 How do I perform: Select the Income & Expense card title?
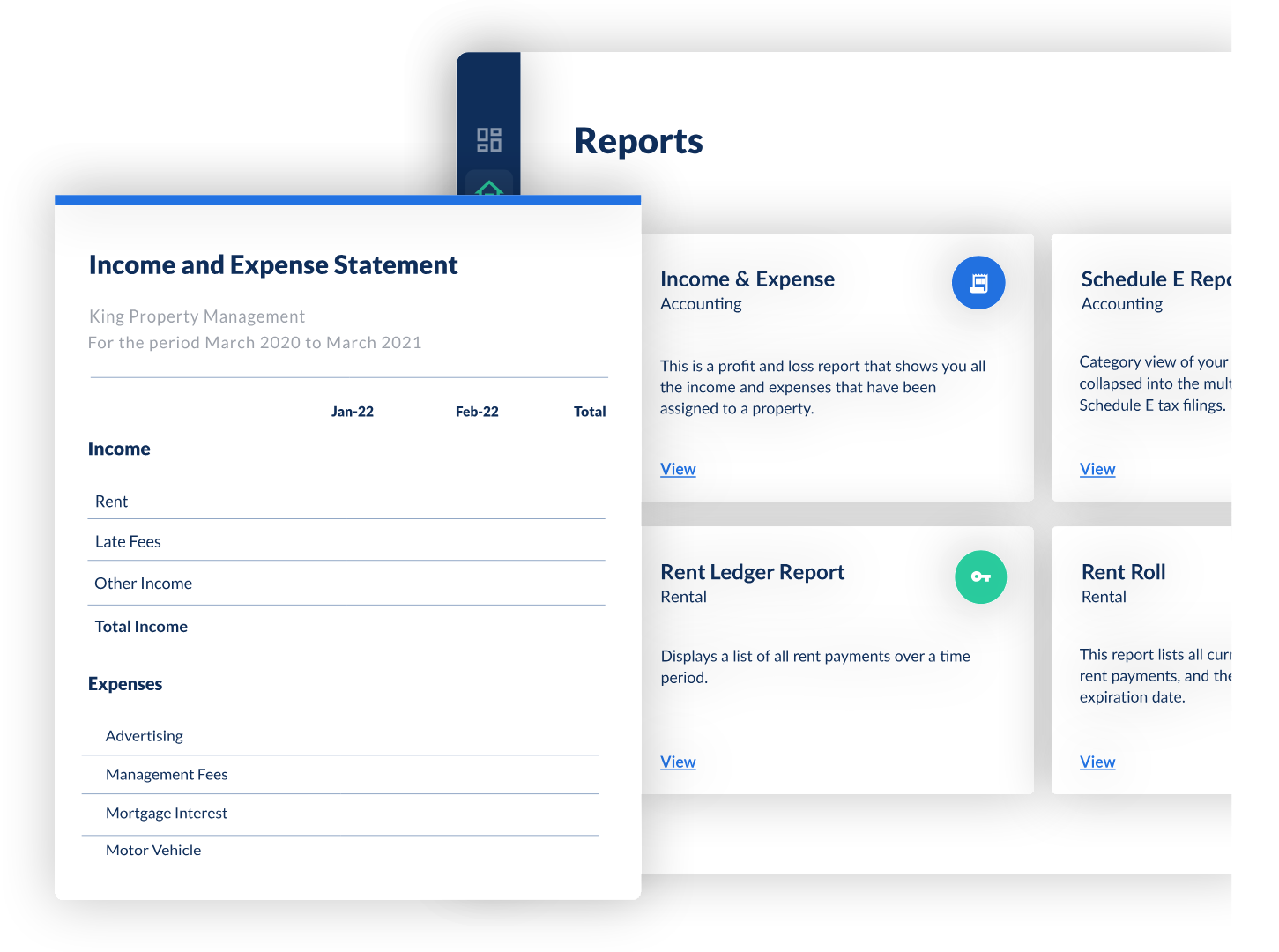(x=747, y=279)
